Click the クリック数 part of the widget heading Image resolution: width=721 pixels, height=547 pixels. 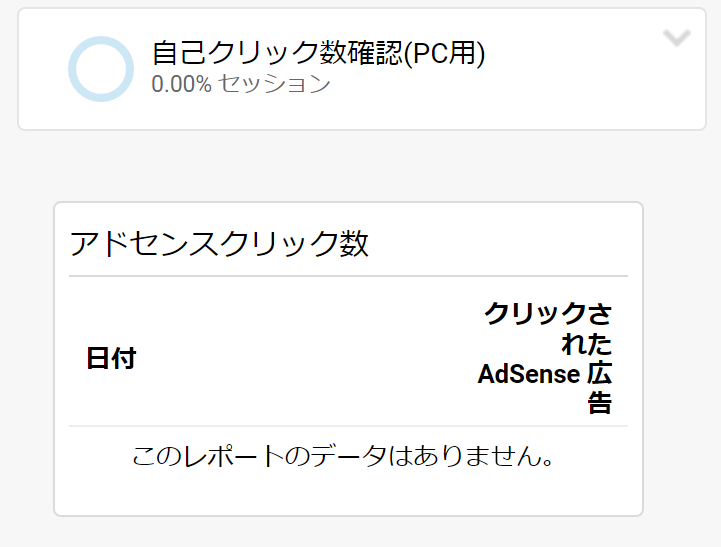click(293, 243)
